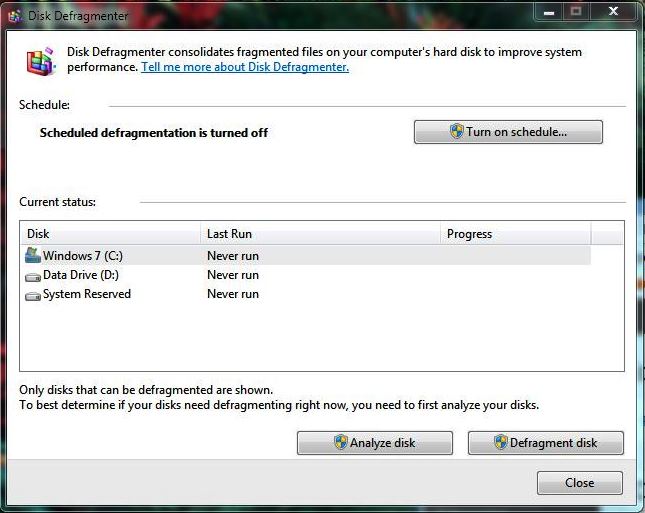Screen dimensions: 645x513
Task: Open Tell me more about Disk Defragmenter link
Action: point(245,67)
